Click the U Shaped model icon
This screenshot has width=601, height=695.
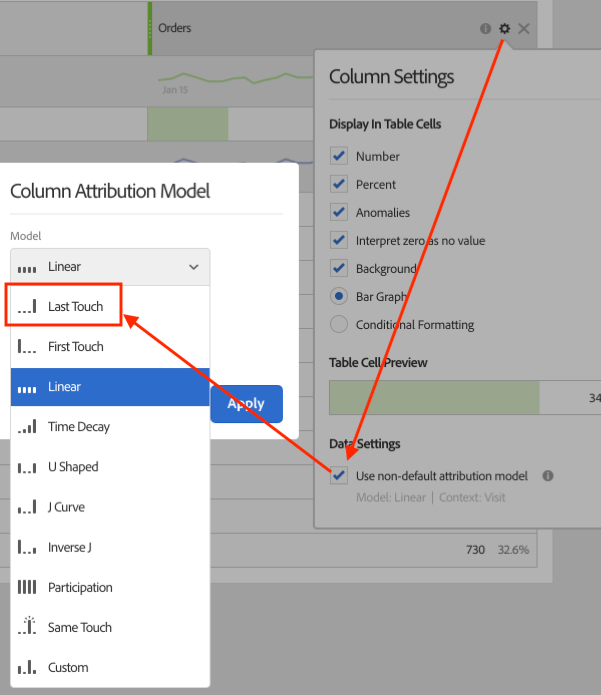click(x=27, y=467)
